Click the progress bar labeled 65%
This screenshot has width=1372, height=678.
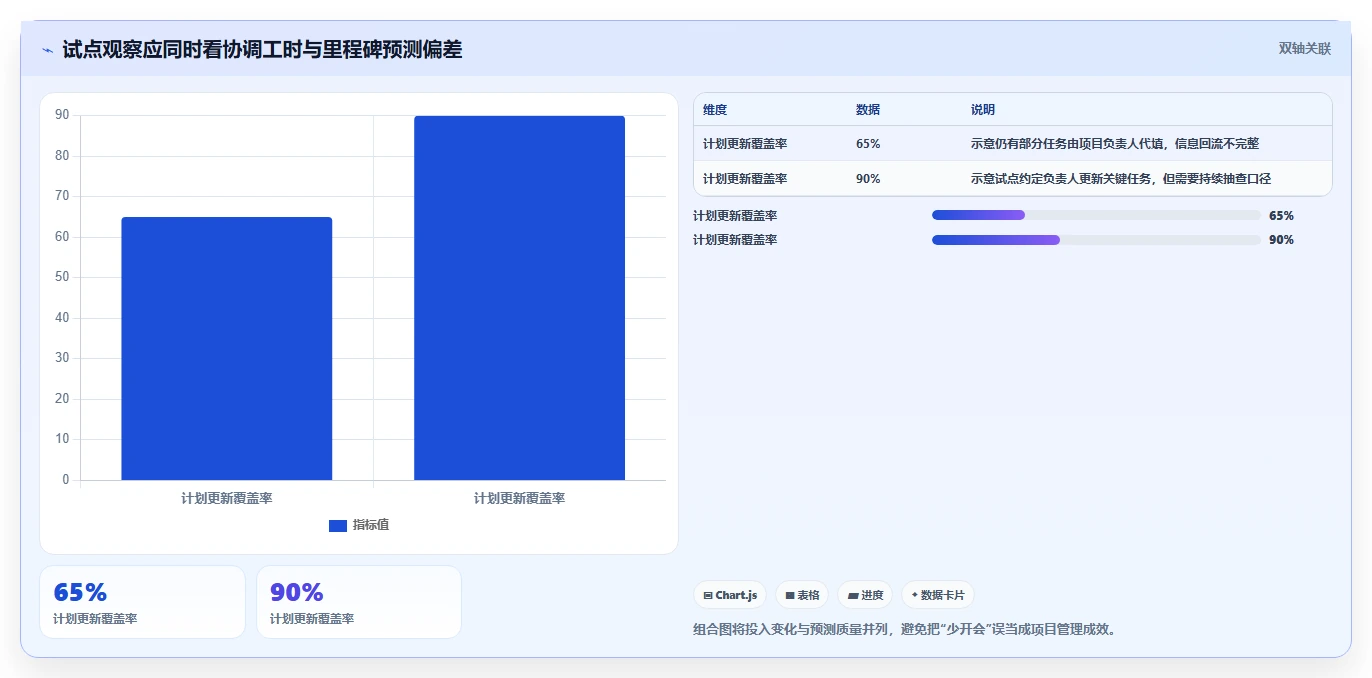[1096, 215]
